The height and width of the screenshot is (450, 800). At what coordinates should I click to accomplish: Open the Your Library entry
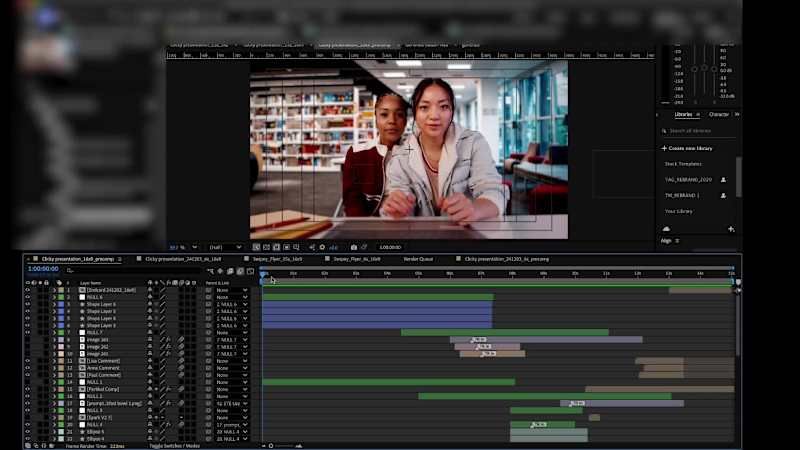point(679,211)
